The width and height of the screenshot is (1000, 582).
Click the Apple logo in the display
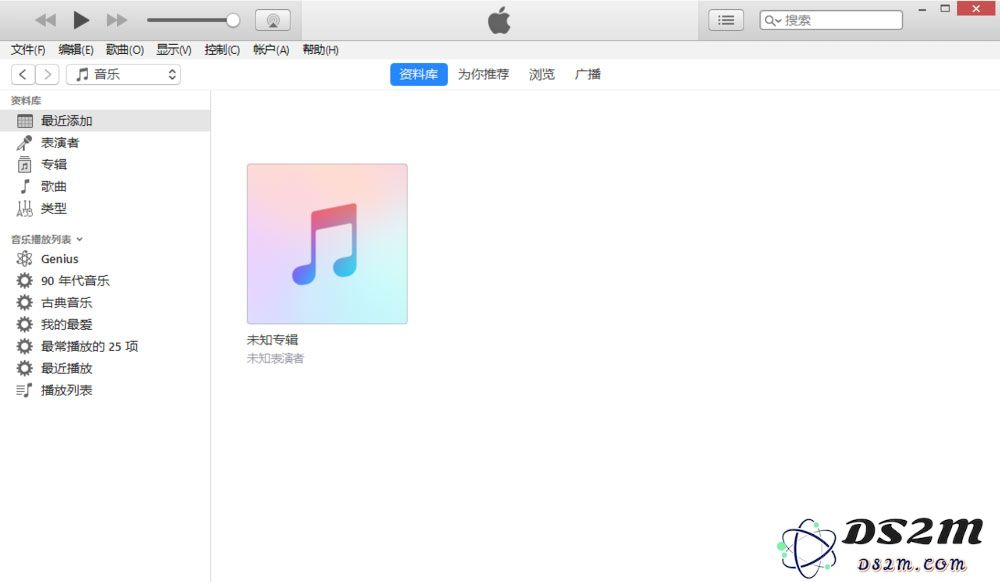click(x=499, y=20)
